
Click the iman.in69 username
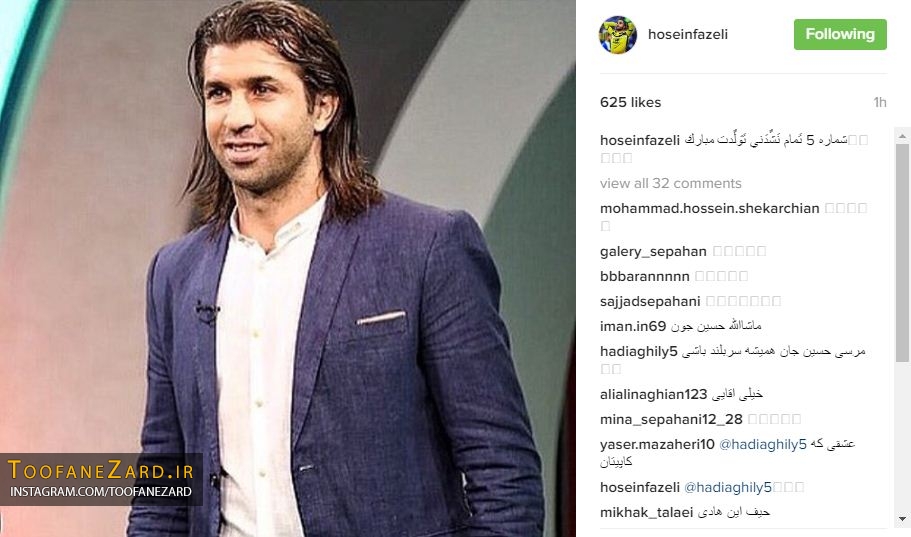633,326
